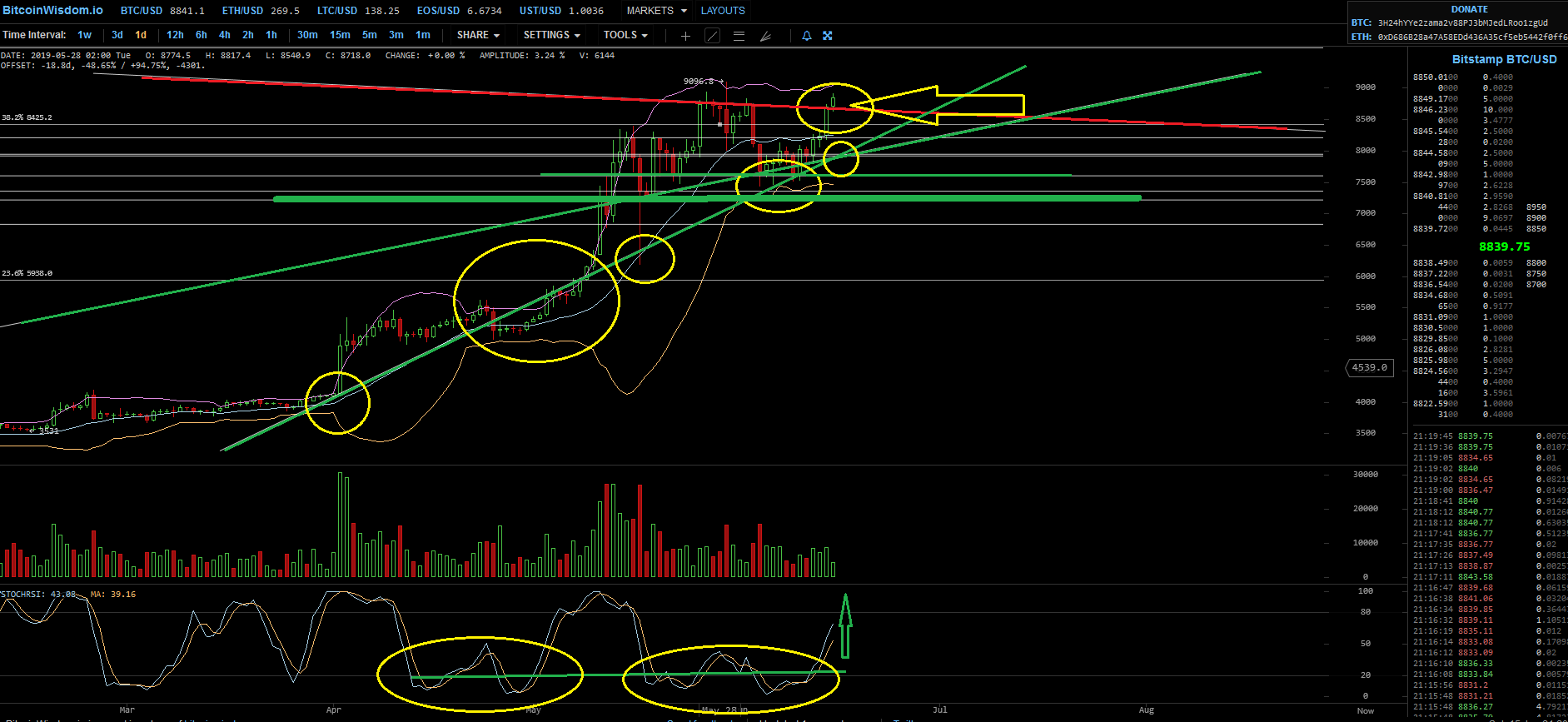The height and width of the screenshot is (722, 1568).
Task: Open the BTC/USD market ticker
Action: tap(162, 11)
